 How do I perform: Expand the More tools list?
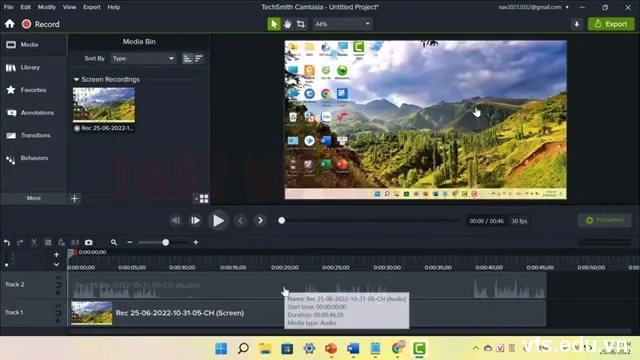pos(33,198)
